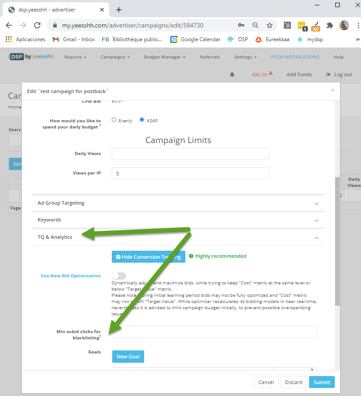Go to the Referrals page
The height and width of the screenshot is (396, 361).
coord(210,57)
